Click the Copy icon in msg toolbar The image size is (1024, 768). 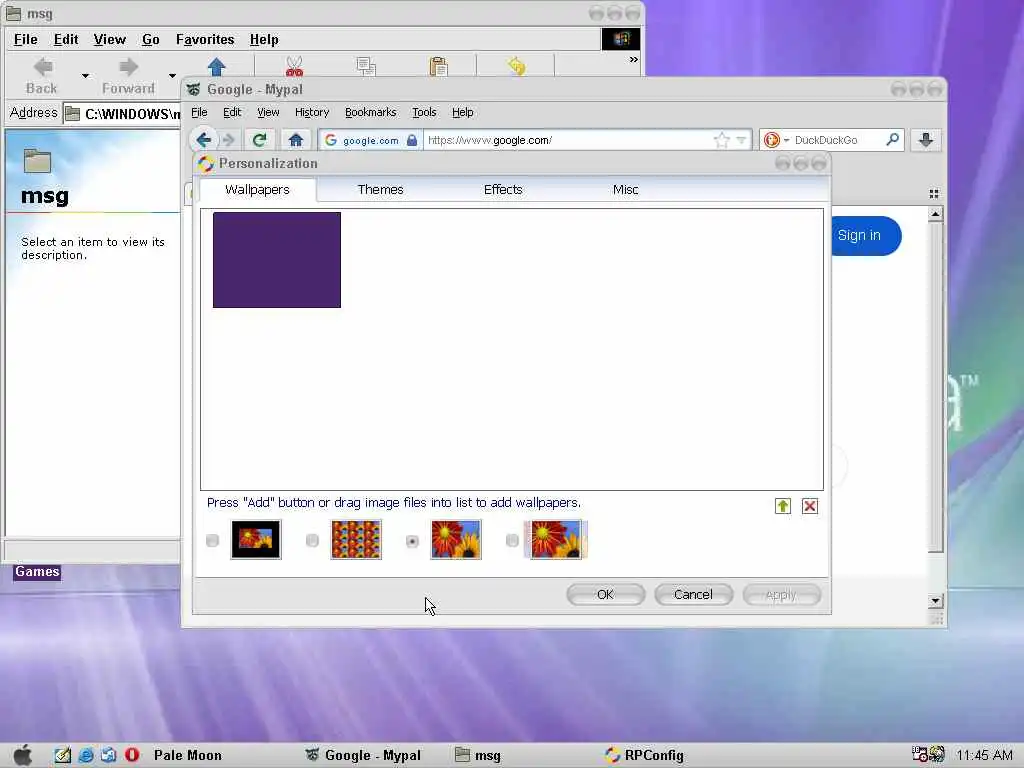point(366,67)
